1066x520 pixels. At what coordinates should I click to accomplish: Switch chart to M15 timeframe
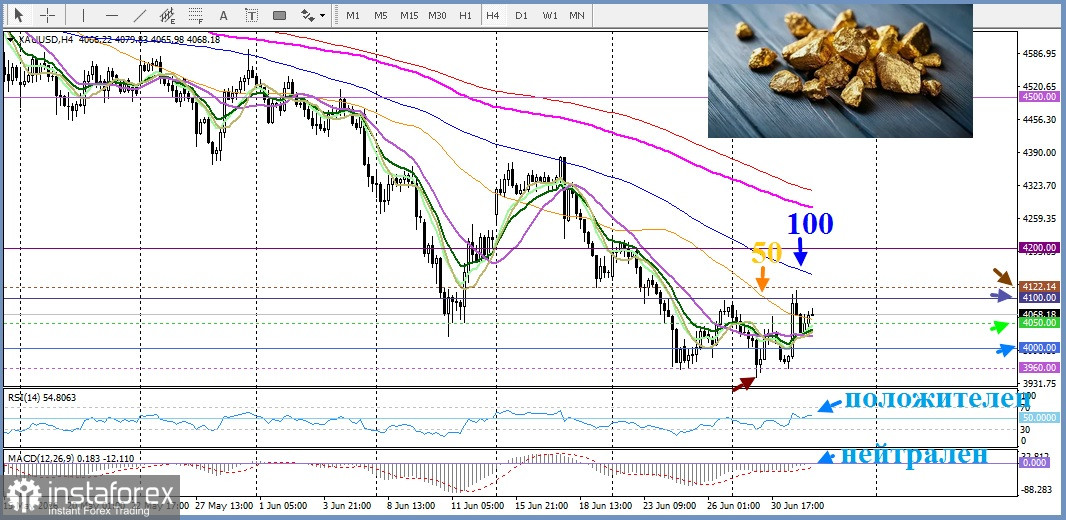tap(409, 15)
